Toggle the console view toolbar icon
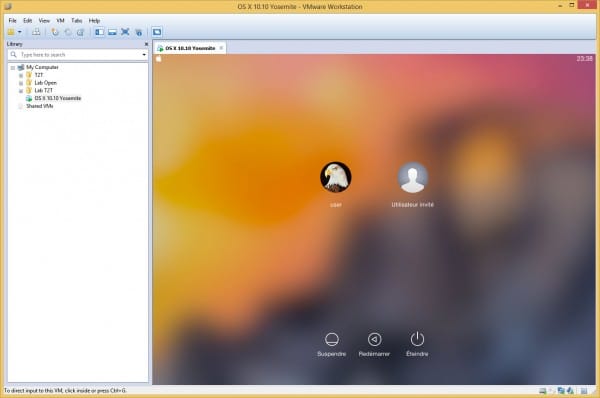This screenshot has width=600, height=398. (157, 32)
